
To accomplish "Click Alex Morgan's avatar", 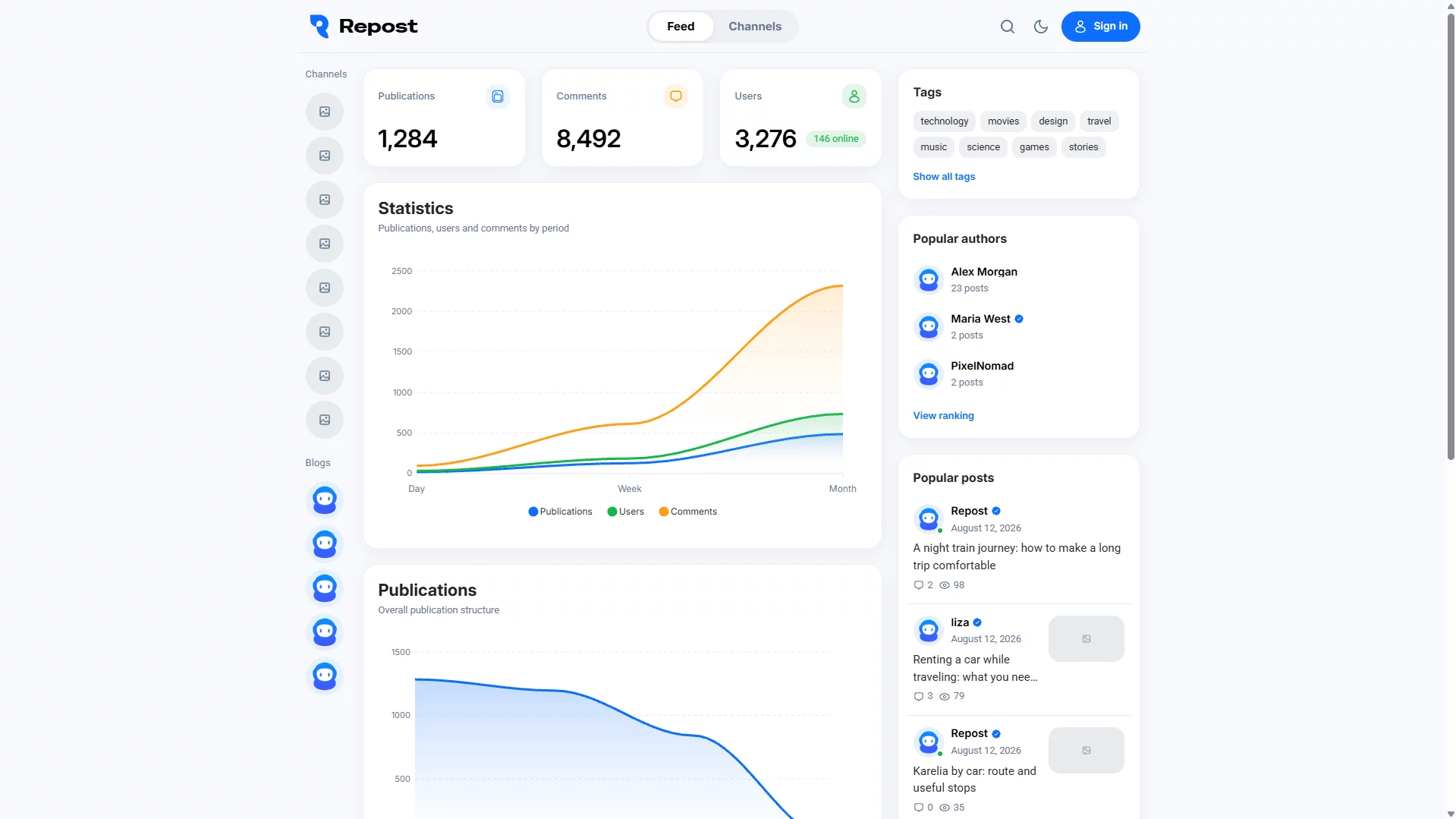I will pyautogui.click(x=928, y=280).
